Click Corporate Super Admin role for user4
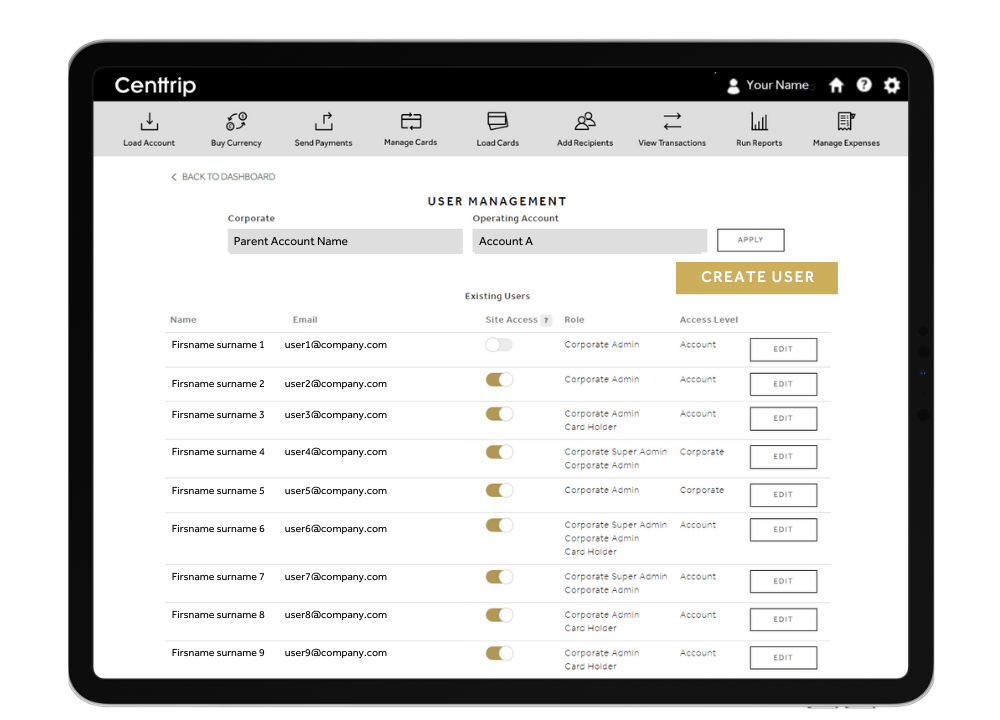1000x720 pixels. pos(615,452)
